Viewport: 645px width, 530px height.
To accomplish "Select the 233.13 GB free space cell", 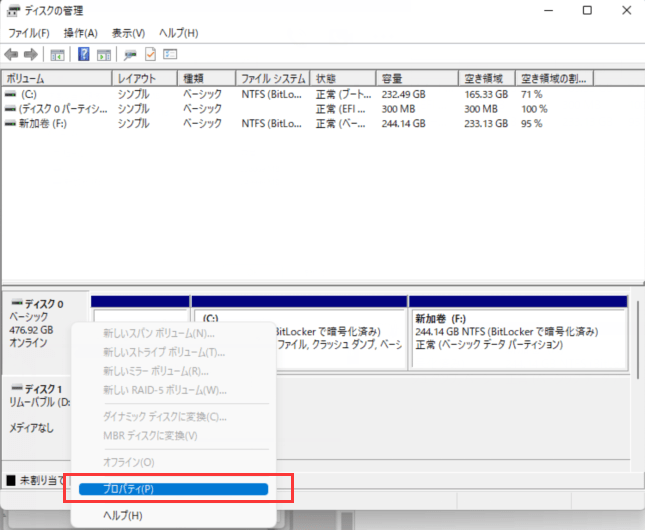I will click(x=486, y=123).
